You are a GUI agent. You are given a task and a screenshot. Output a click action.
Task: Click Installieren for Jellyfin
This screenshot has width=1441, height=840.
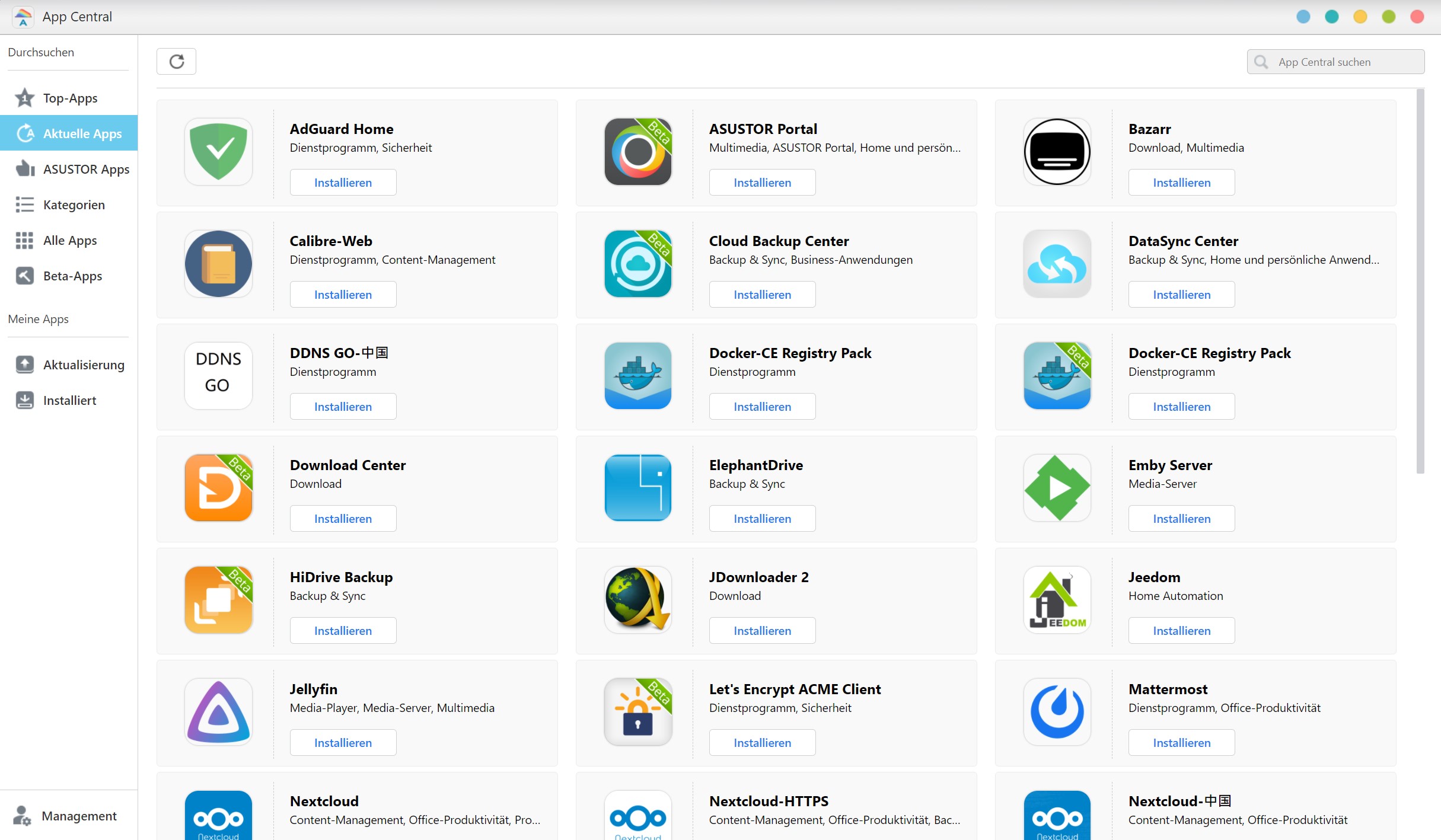click(x=343, y=743)
